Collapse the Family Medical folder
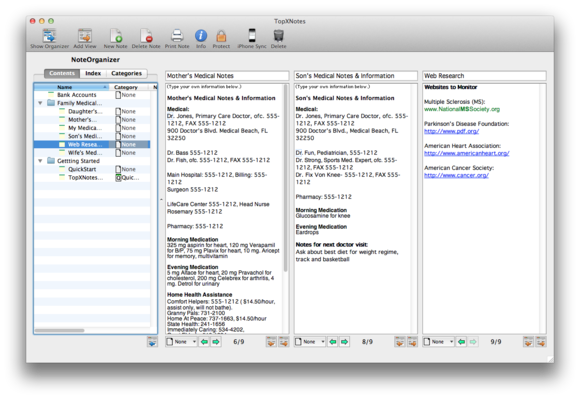The image size is (580, 399). coord(40,103)
